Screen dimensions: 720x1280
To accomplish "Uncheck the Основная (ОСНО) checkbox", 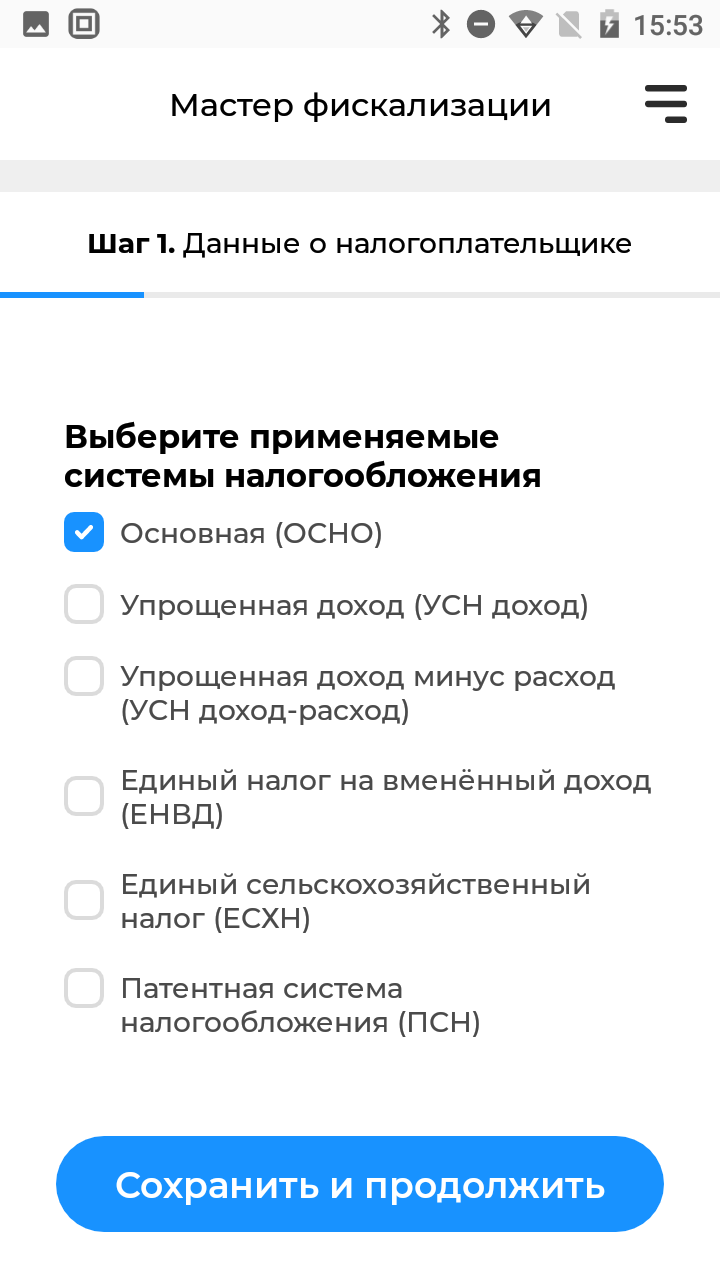I will click(x=84, y=532).
